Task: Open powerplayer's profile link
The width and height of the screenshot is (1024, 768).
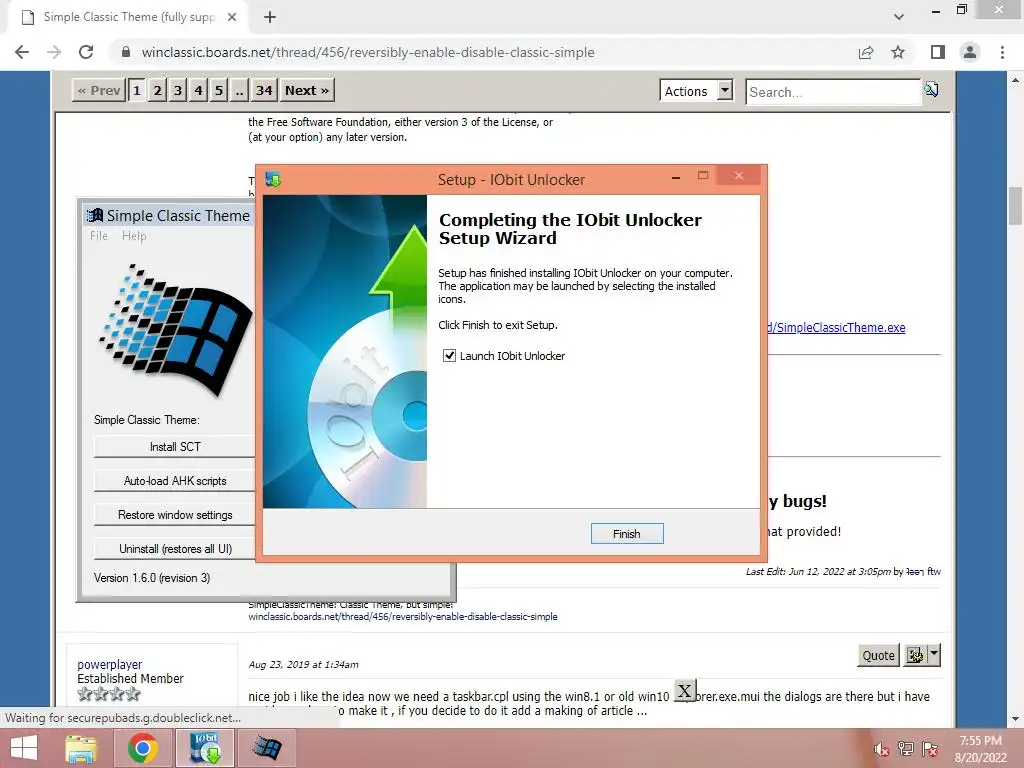Action: [110, 664]
